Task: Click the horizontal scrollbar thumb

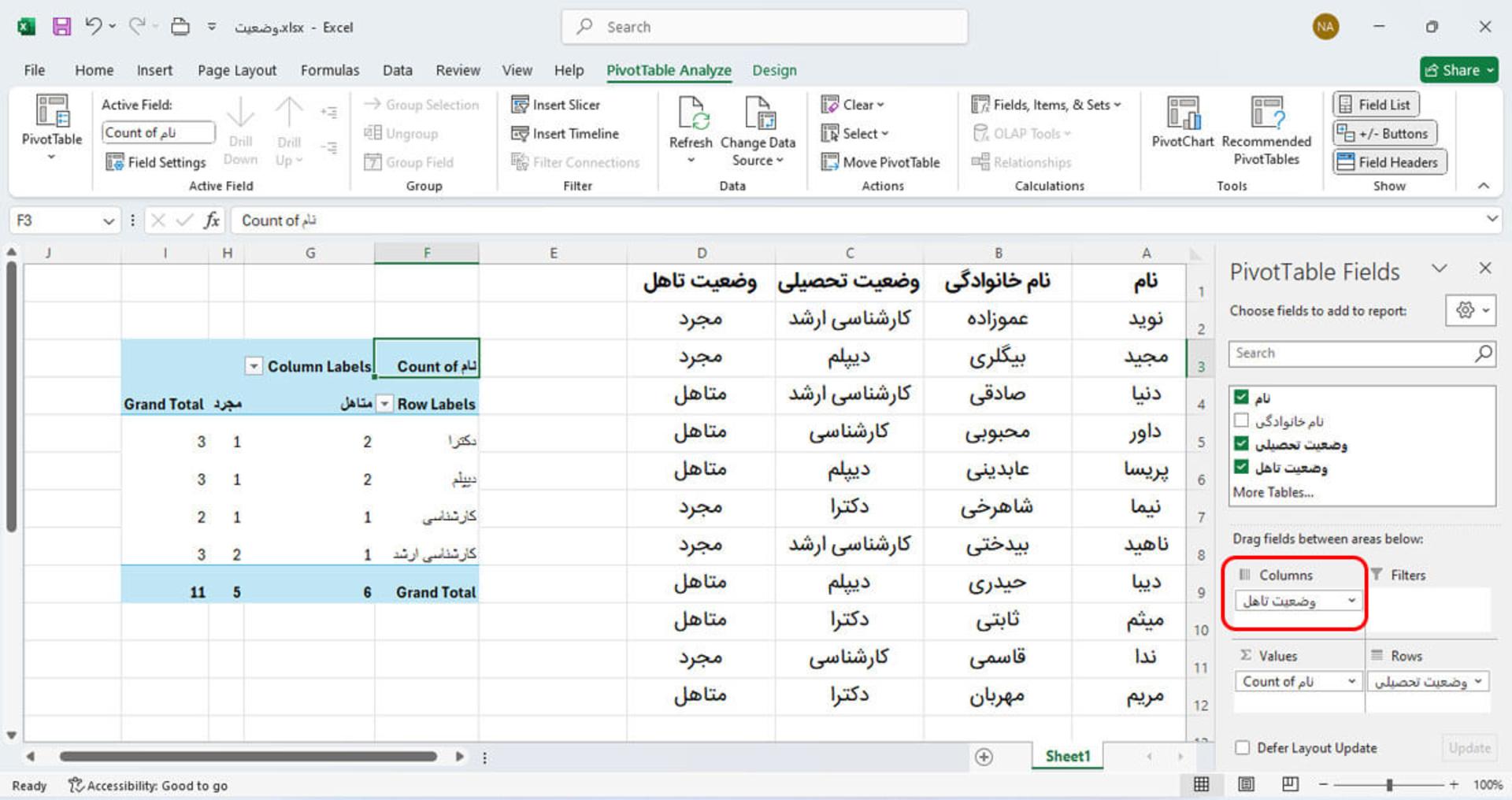Action: (x=248, y=757)
